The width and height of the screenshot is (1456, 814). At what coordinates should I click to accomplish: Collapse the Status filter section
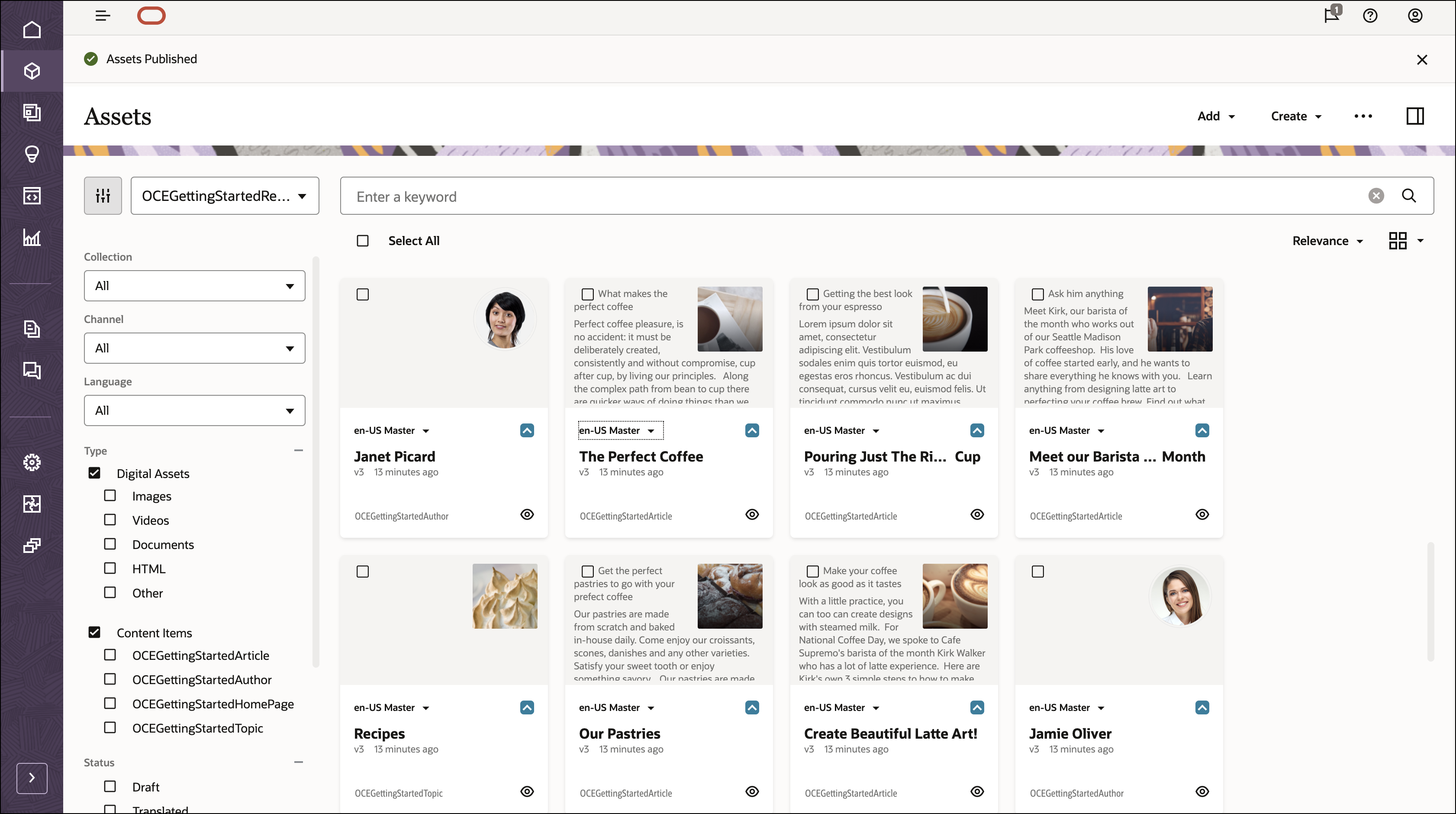click(299, 762)
